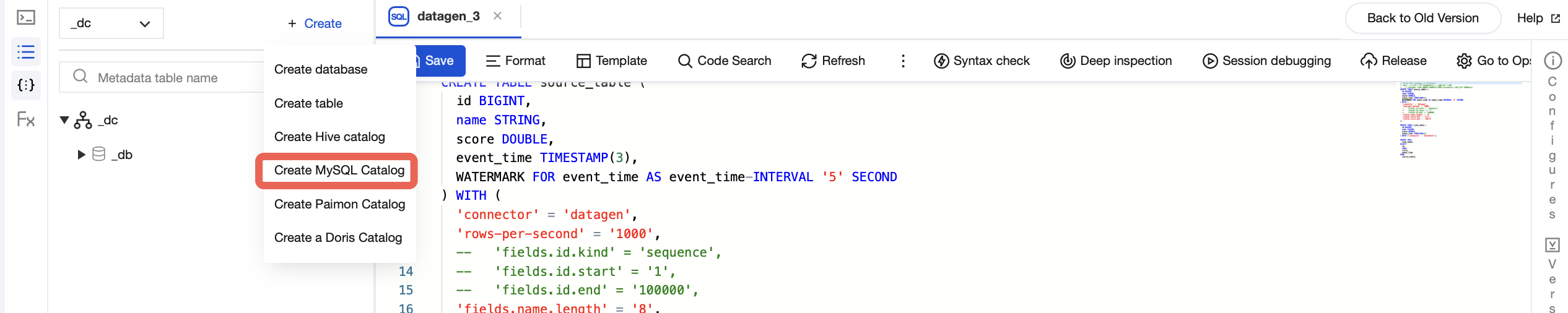
Task: Start Deep inspection
Action: tap(1116, 61)
